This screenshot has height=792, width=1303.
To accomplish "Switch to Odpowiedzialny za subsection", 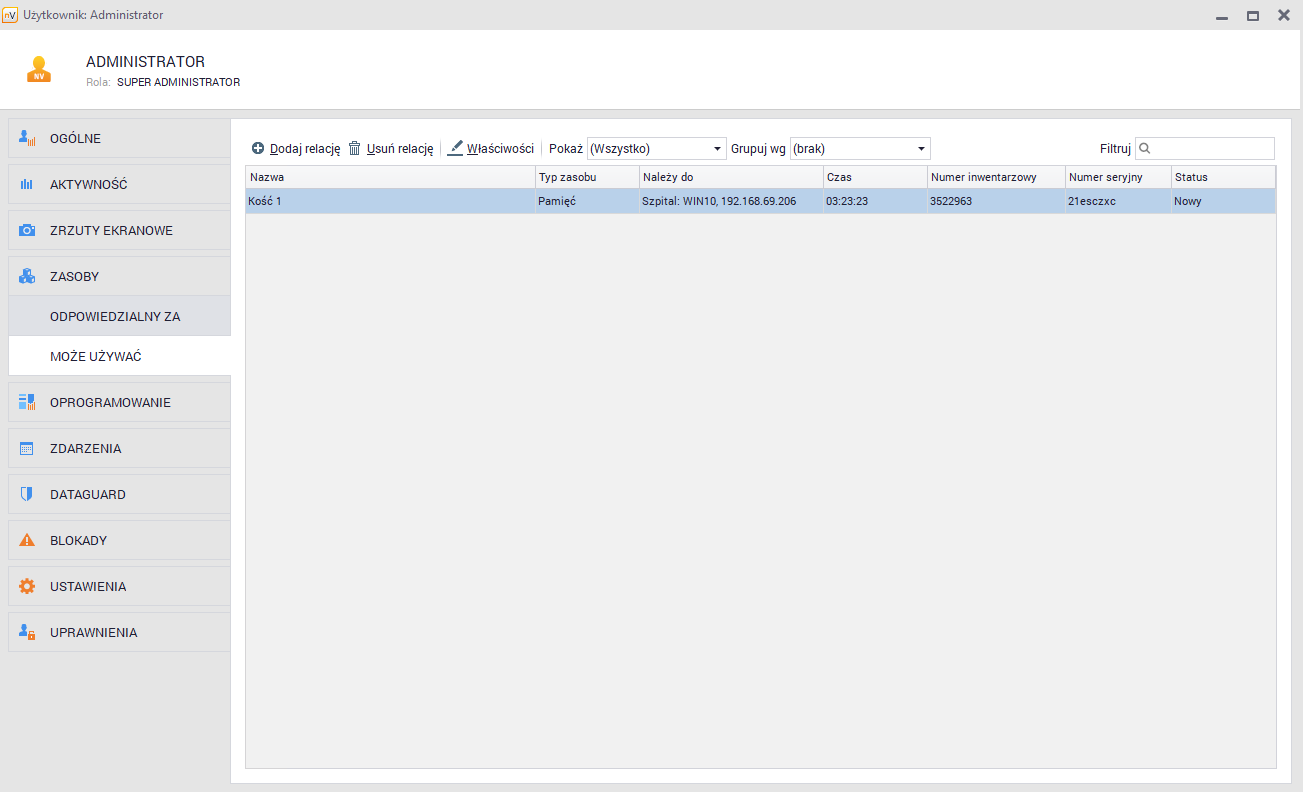I will pyautogui.click(x=115, y=316).
